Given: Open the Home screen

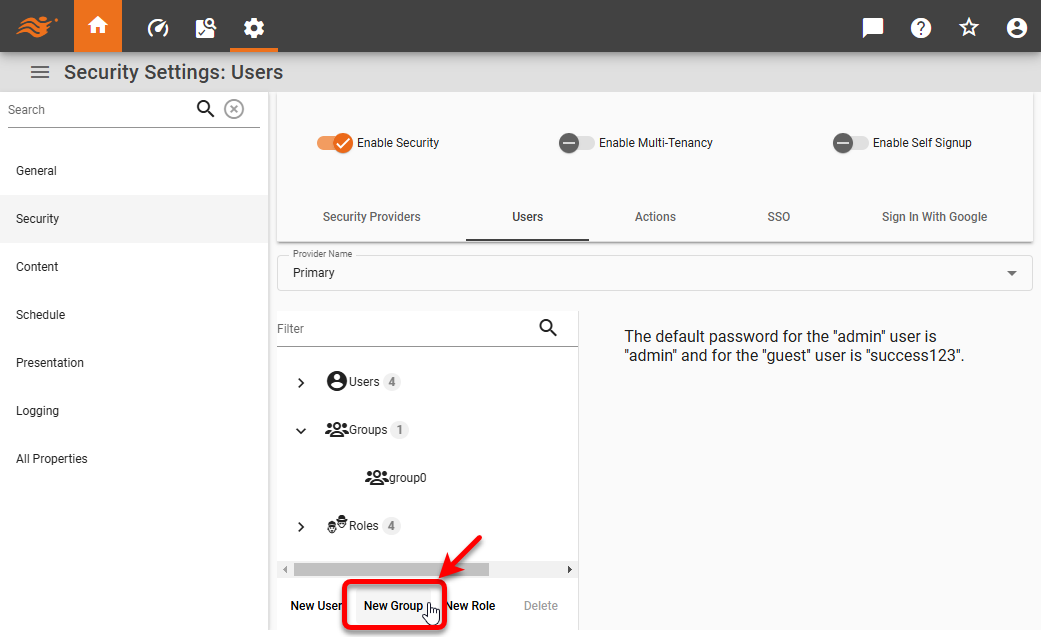Looking at the screenshot, I should click(97, 27).
